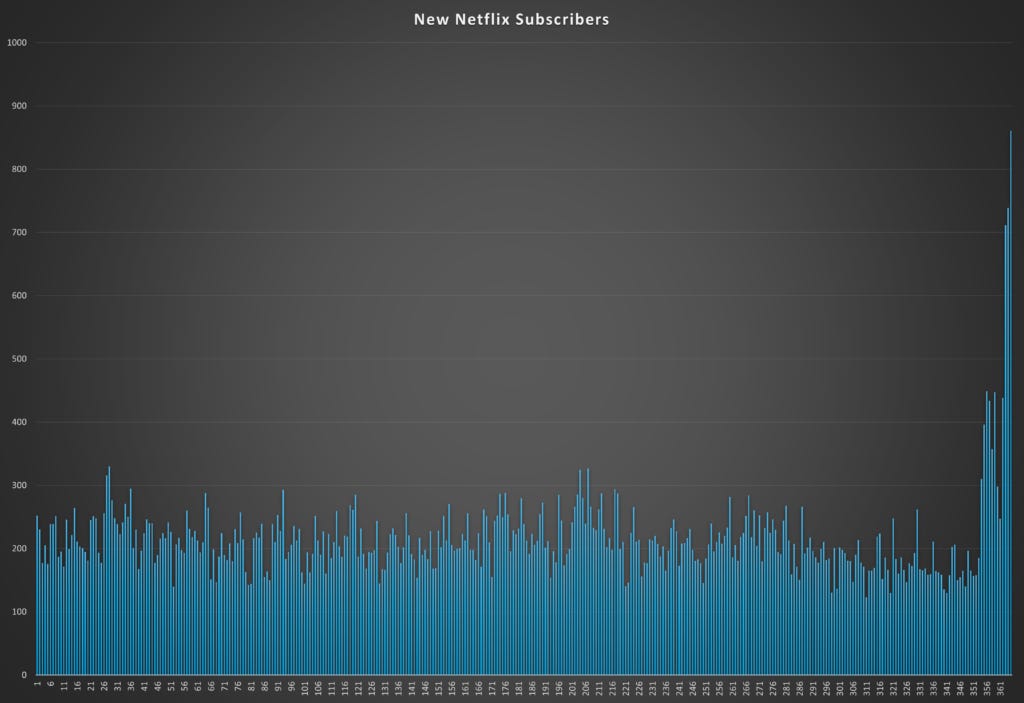Select the 400 y-axis value
This screenshot has height=703, width=1024.
19,422
